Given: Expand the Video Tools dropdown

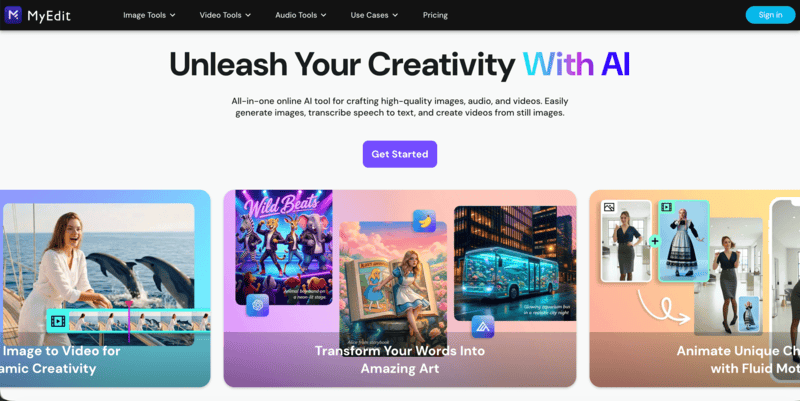Looking at the screenshot, I should 225,15.
